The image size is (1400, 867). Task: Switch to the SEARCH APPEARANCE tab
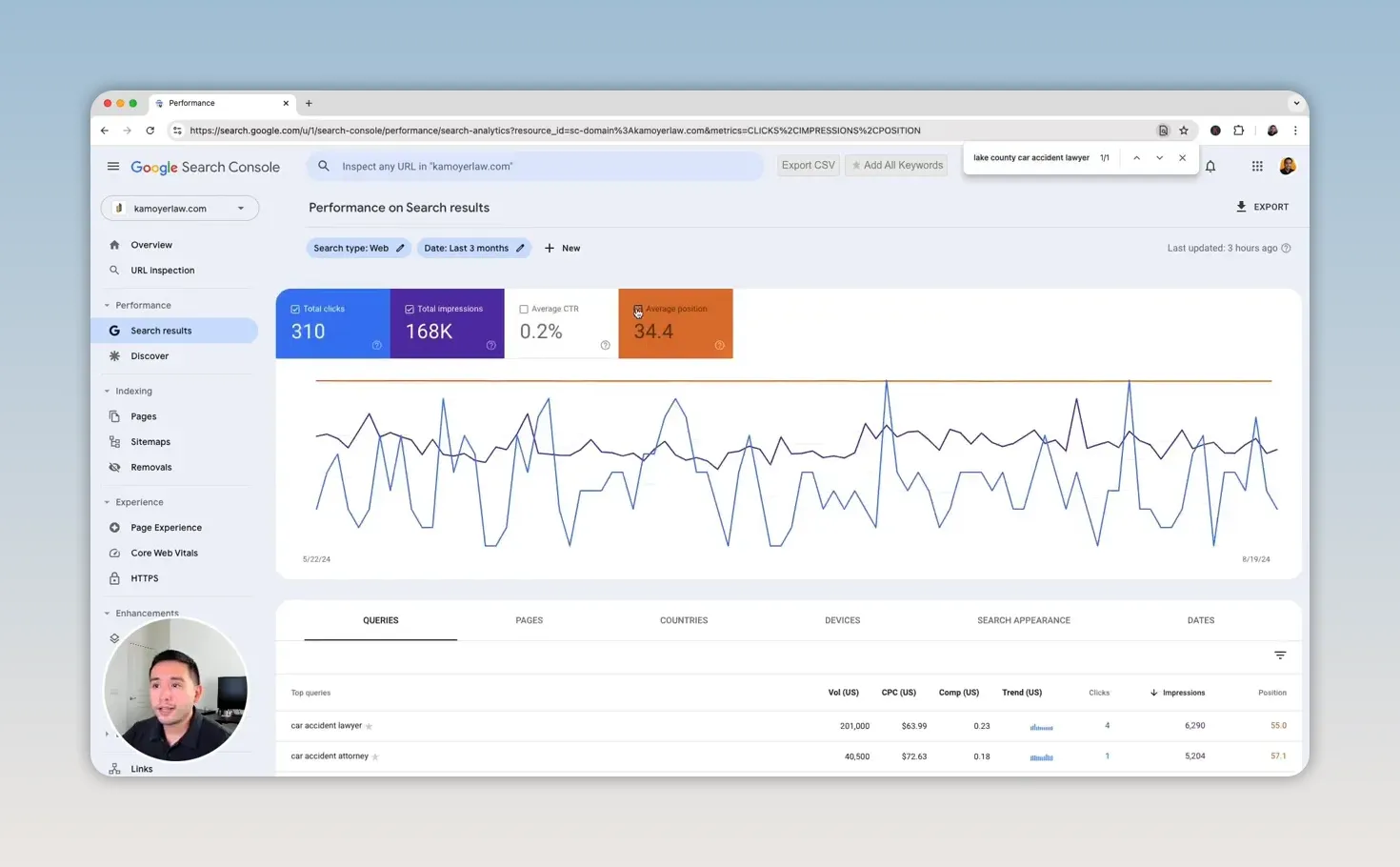click(x=1024, y=621)
